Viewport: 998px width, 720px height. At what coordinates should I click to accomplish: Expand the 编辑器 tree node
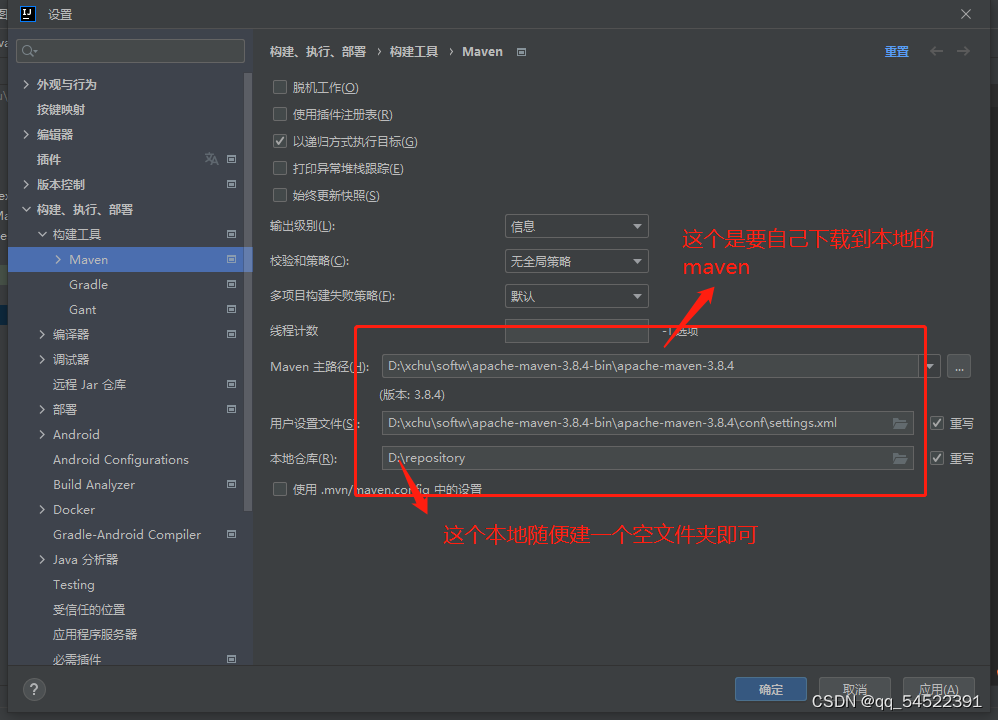click(x=26, y=134)
